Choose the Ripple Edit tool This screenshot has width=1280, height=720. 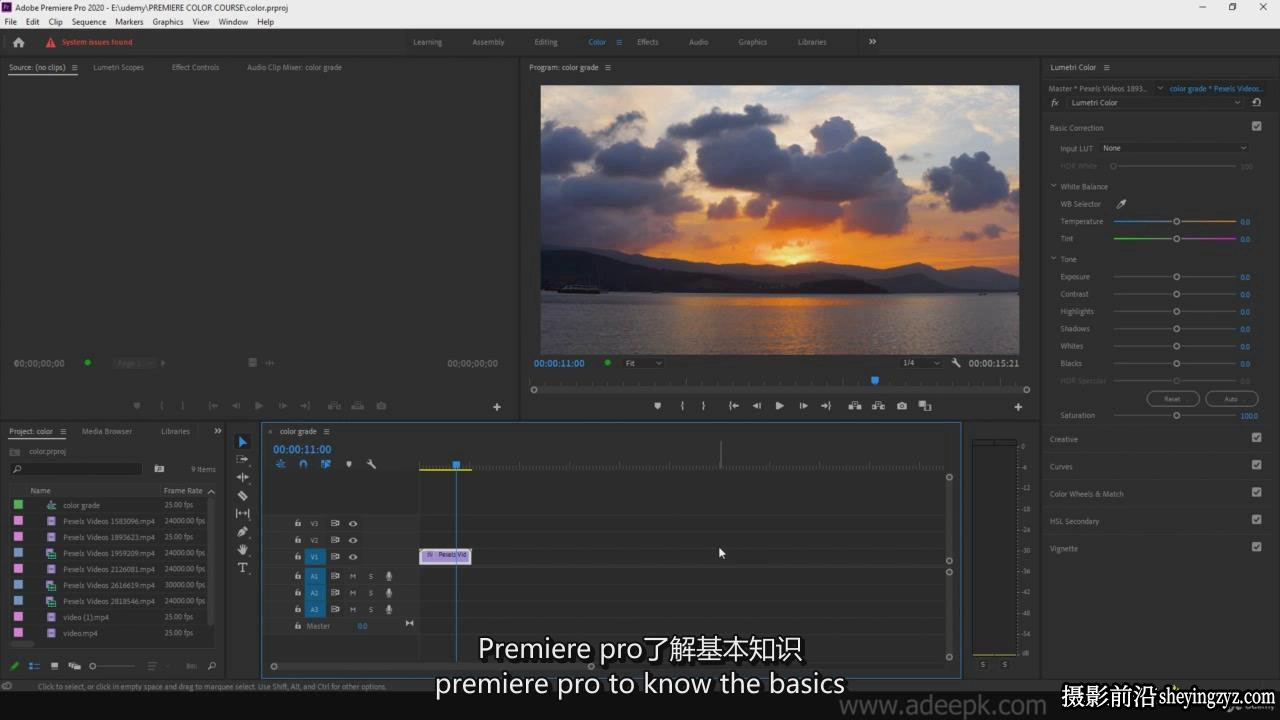242,477
